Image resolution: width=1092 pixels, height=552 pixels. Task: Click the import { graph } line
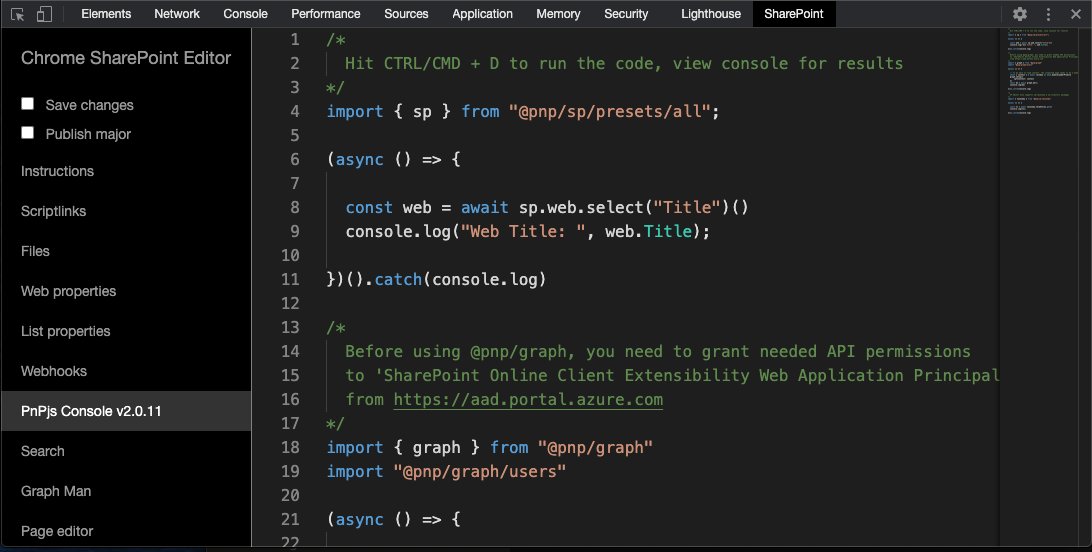point(490,448)
